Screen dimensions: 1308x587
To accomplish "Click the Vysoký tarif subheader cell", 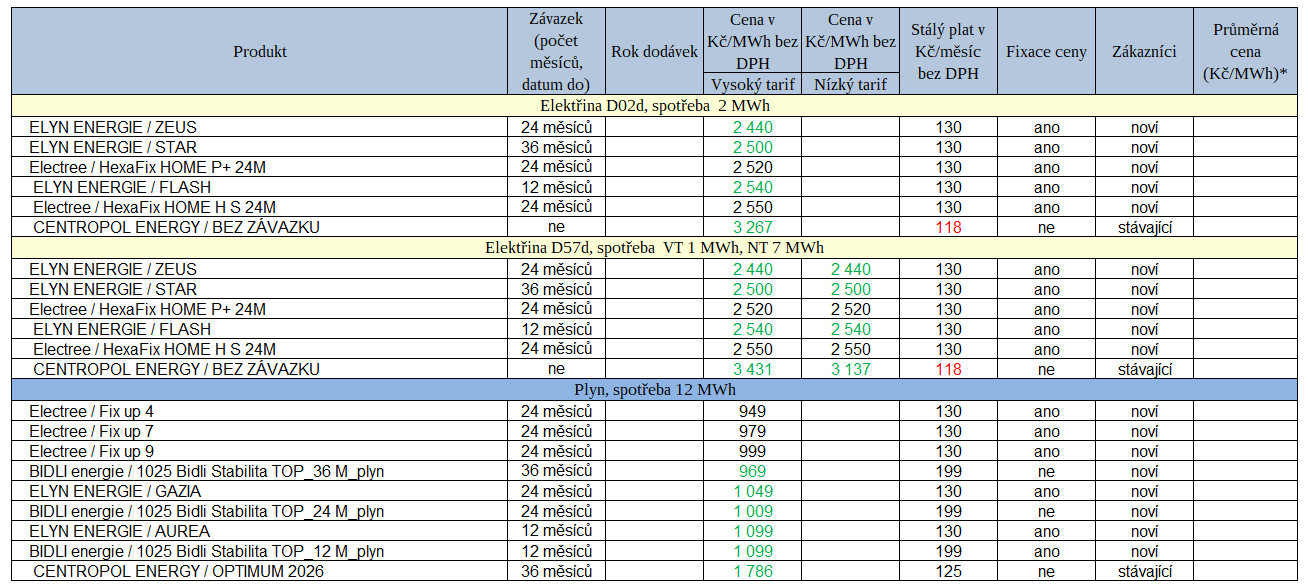I will (751, 85).
